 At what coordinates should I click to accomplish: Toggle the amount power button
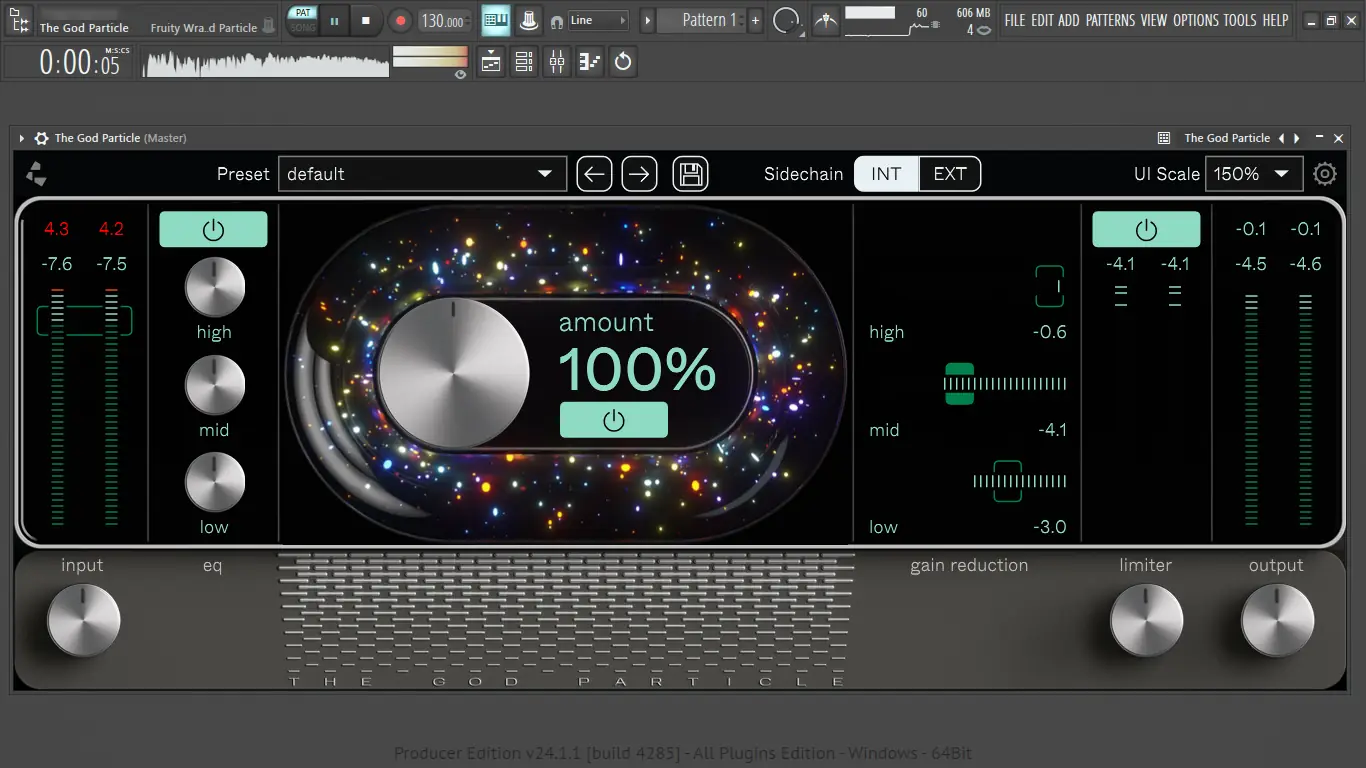pos(613,420)
